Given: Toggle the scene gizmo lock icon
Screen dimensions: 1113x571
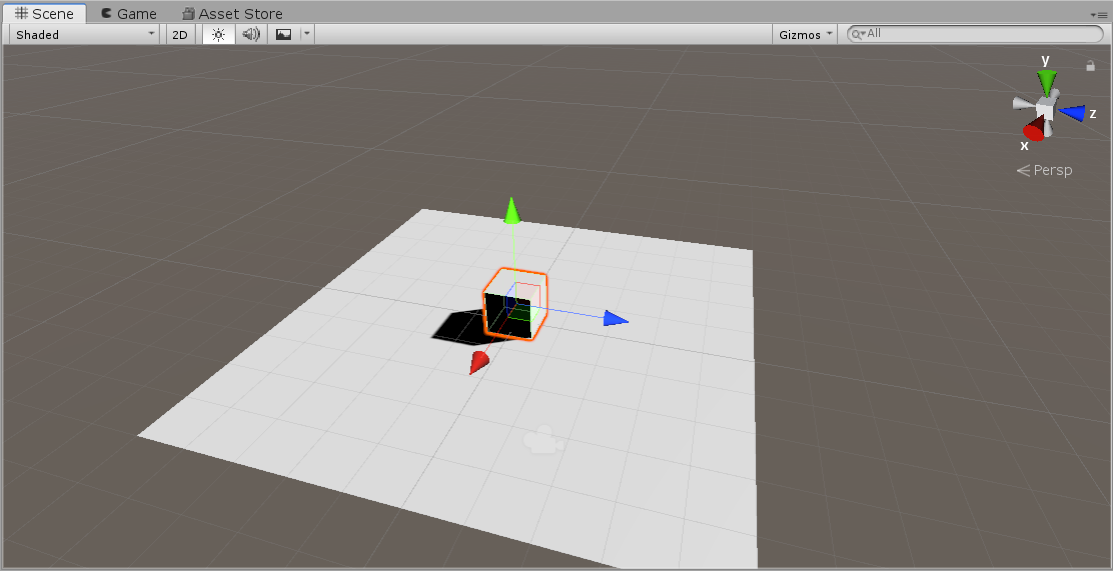Looking at the screenshot, I should point(1090,66).
